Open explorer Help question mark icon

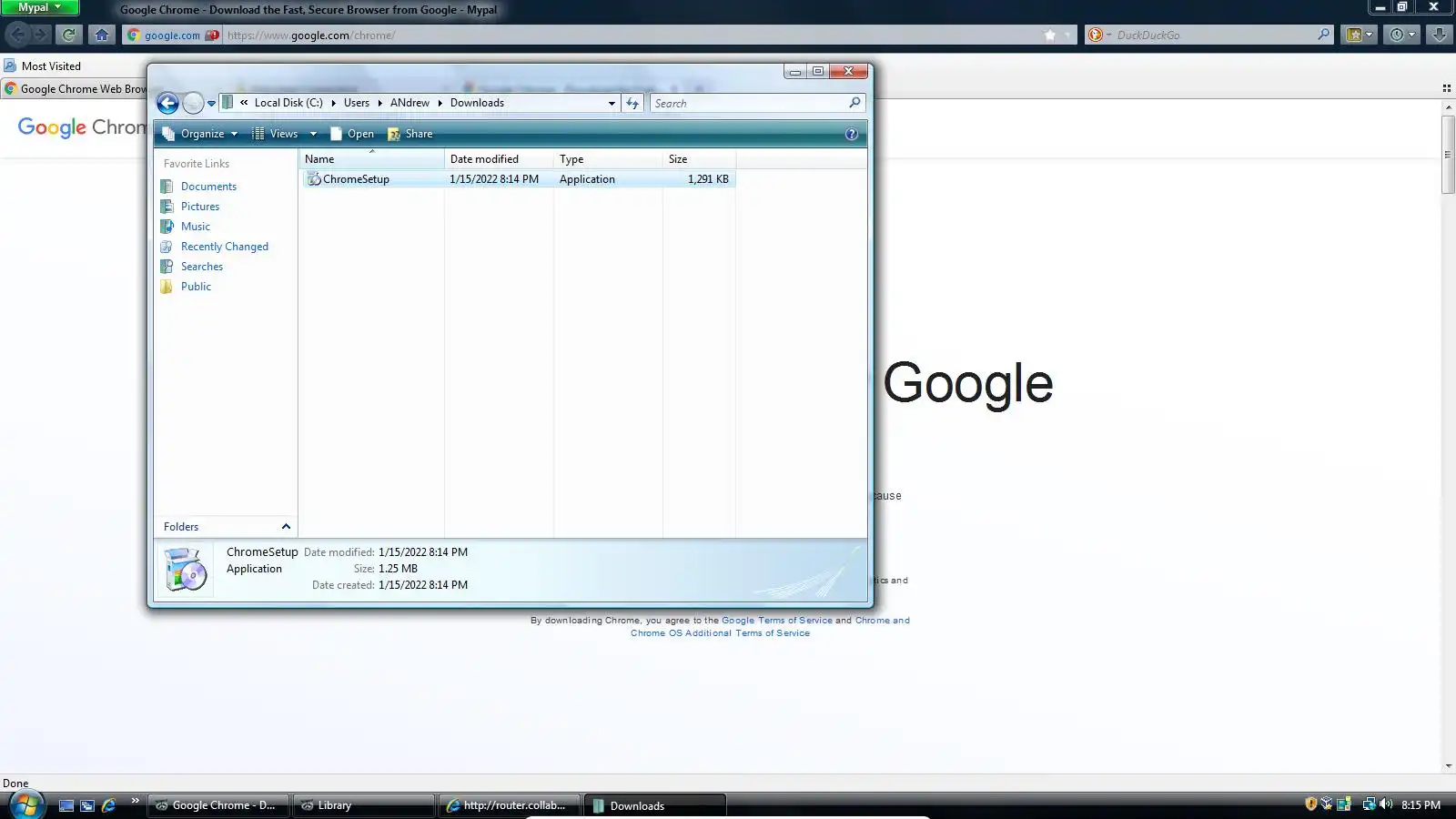(852, 134)
